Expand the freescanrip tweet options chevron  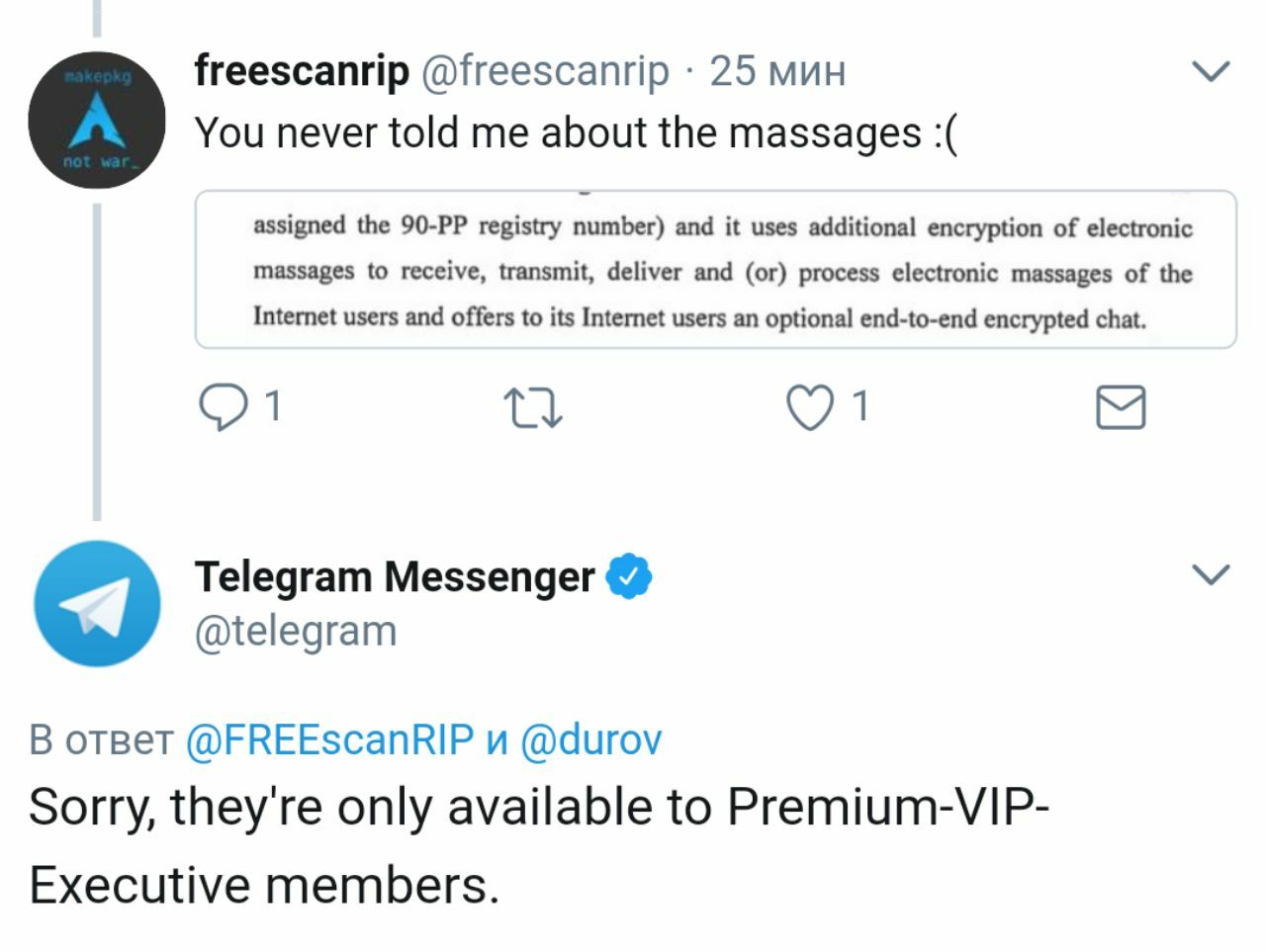[1211, 71]
